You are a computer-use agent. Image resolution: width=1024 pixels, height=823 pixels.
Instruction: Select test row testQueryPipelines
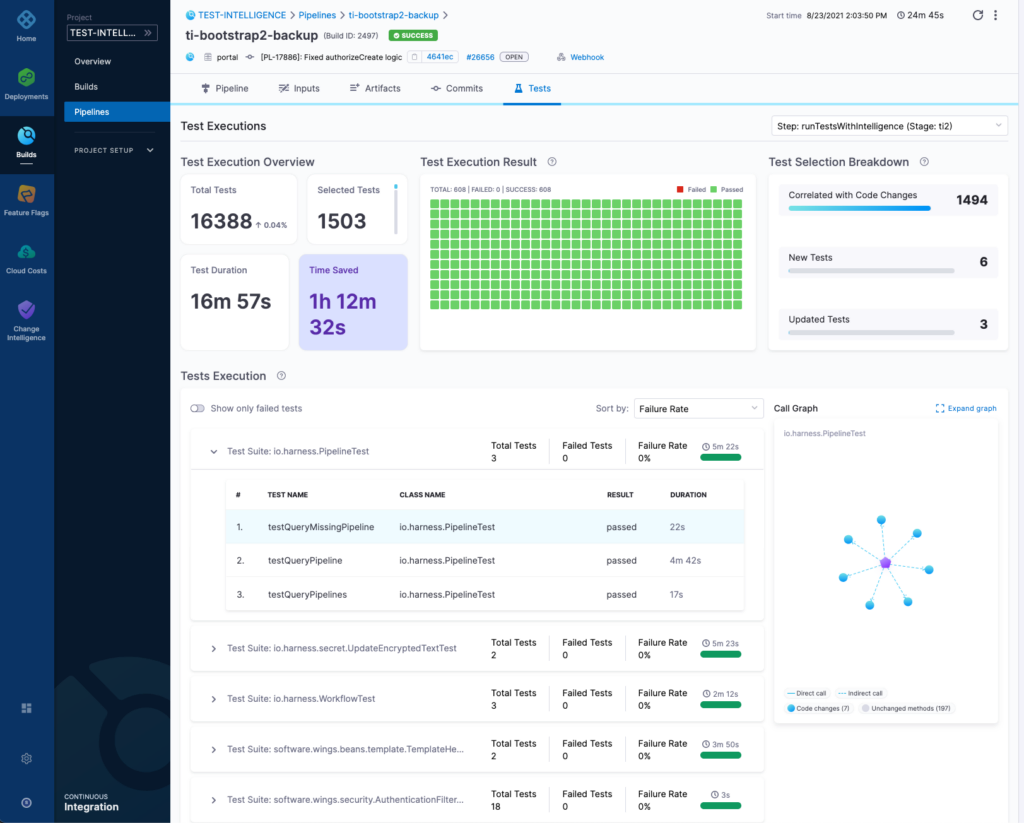point(485,594)
